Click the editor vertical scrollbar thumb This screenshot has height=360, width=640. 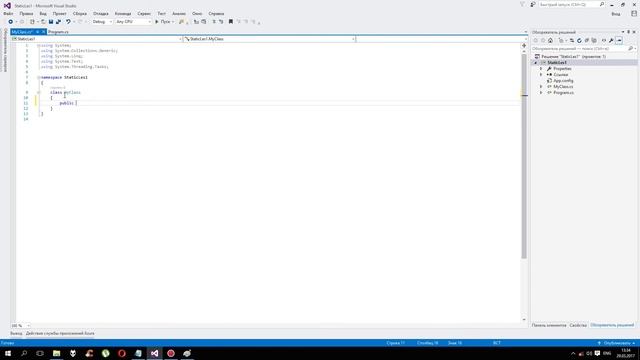point(524,156)
